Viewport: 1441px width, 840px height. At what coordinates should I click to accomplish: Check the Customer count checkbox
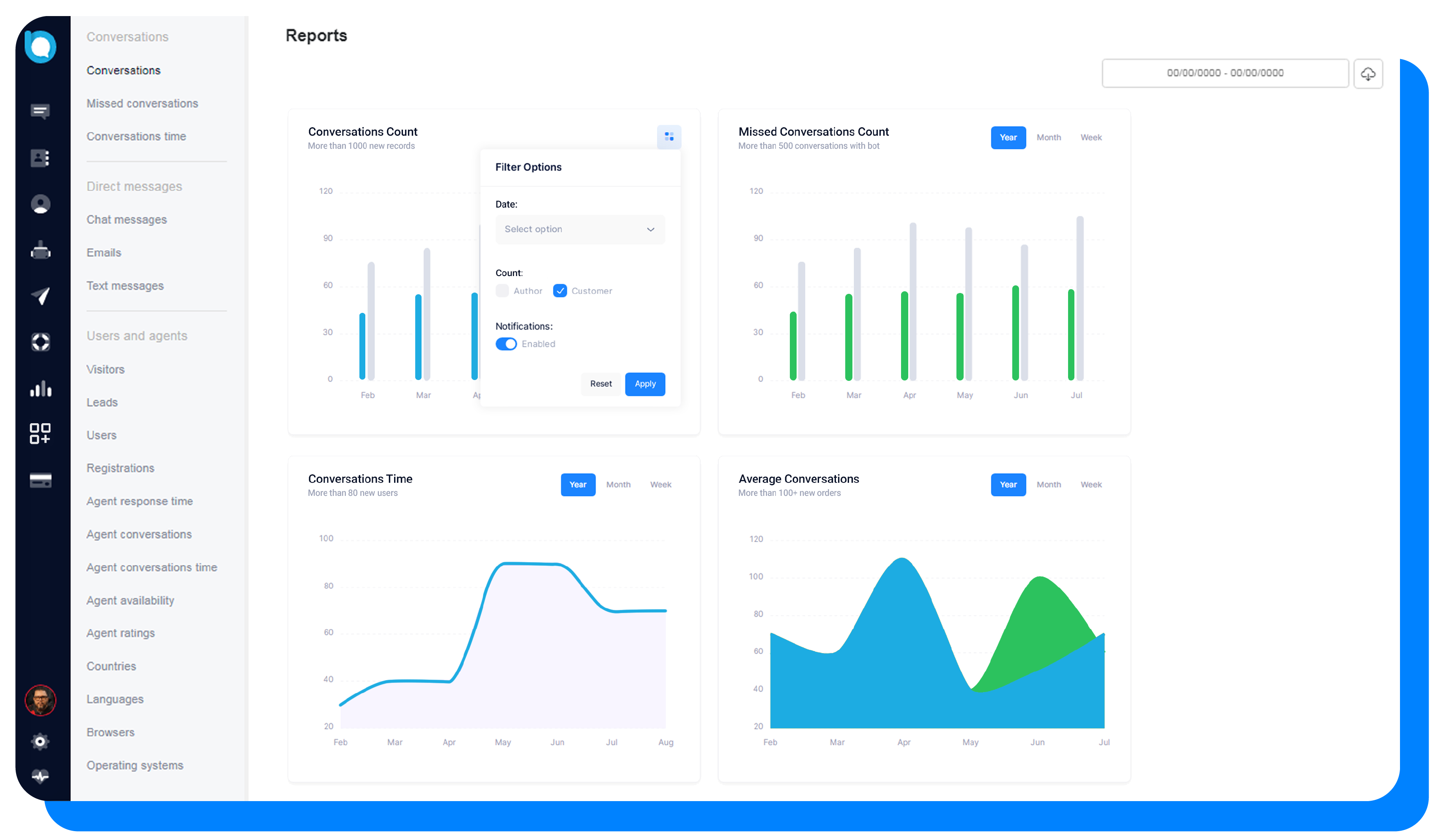(x=559, y=290)
